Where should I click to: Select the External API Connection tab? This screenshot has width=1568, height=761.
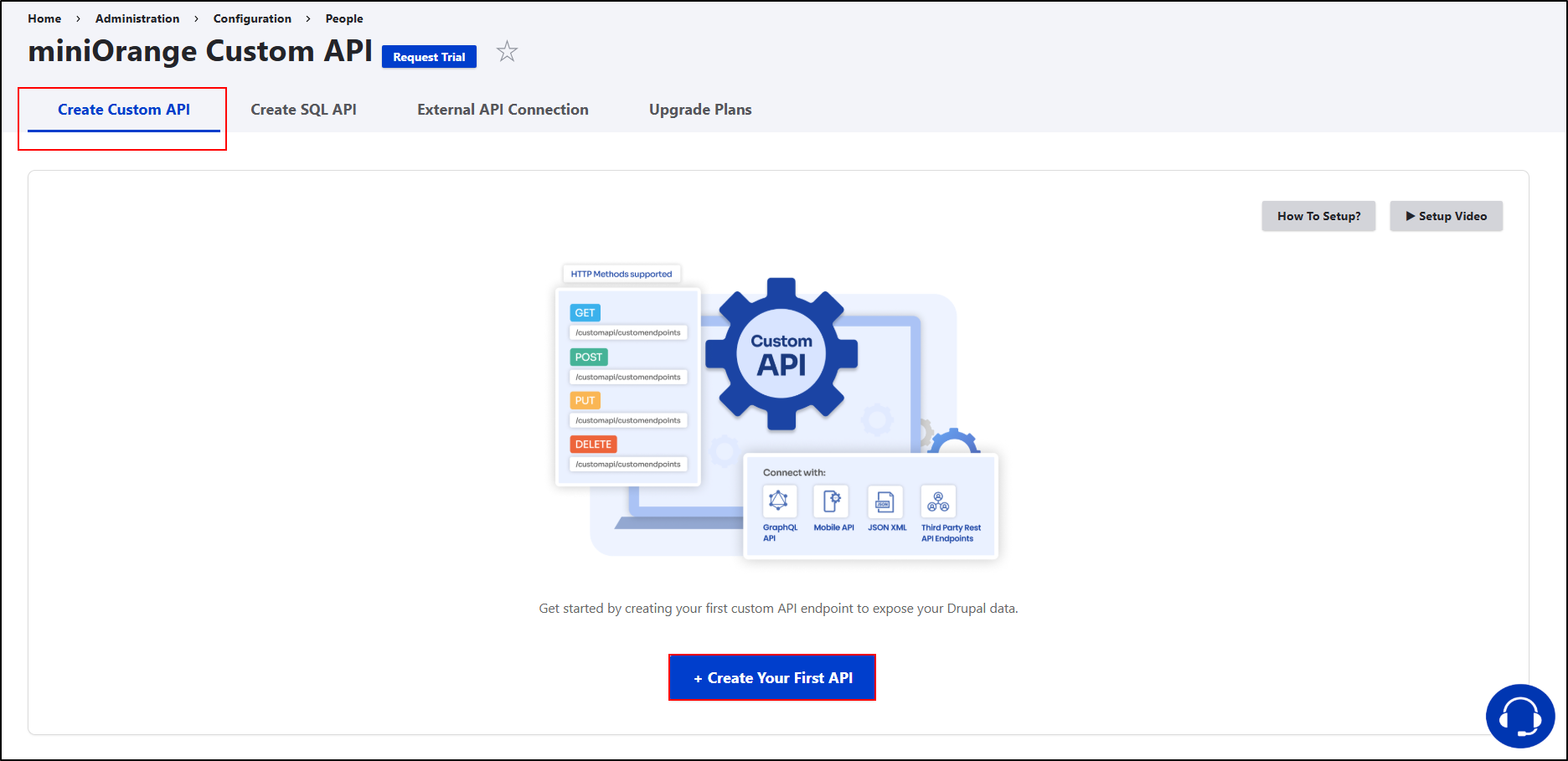pyautogui.click(x=503, y=110)
